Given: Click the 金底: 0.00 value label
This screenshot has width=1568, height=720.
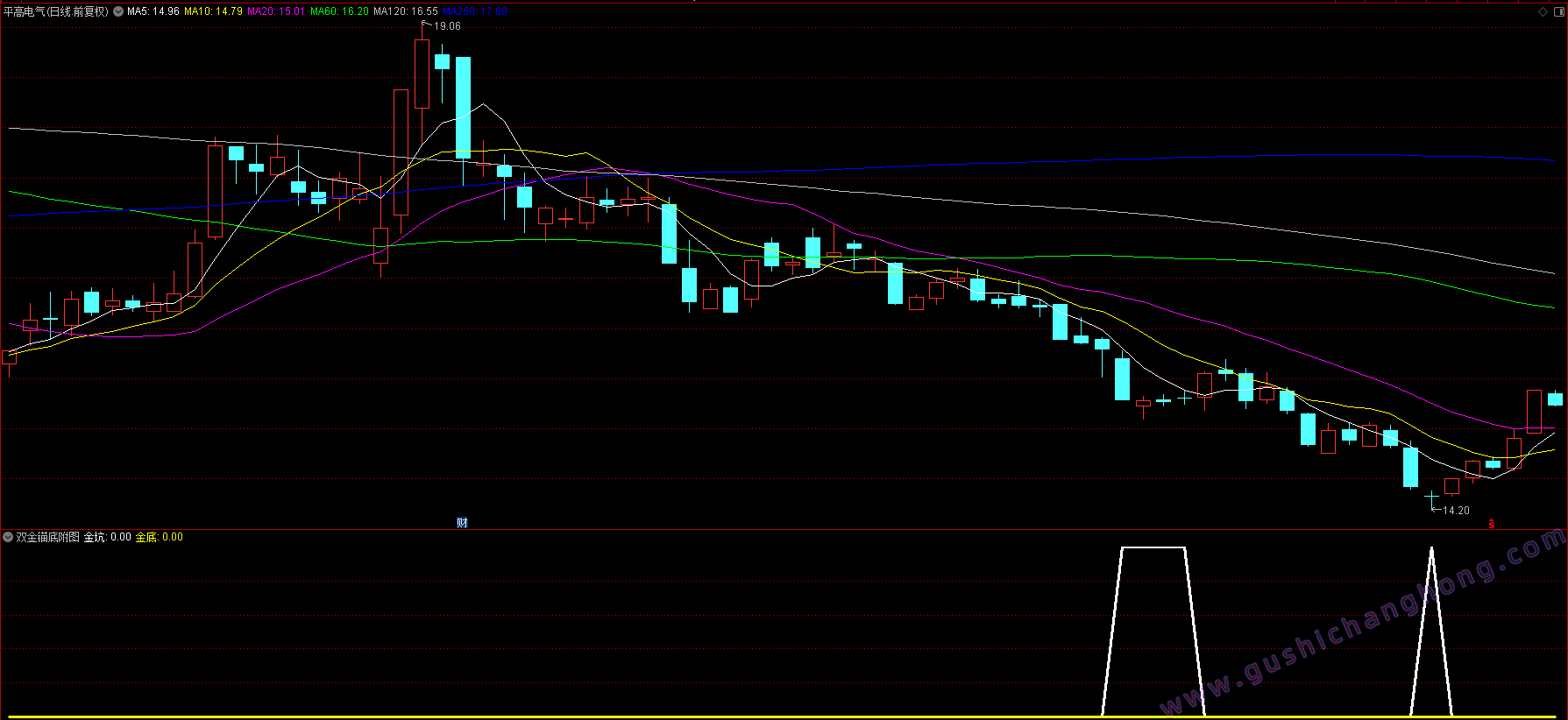Looking at the screenshot, I should pos(160,537).
